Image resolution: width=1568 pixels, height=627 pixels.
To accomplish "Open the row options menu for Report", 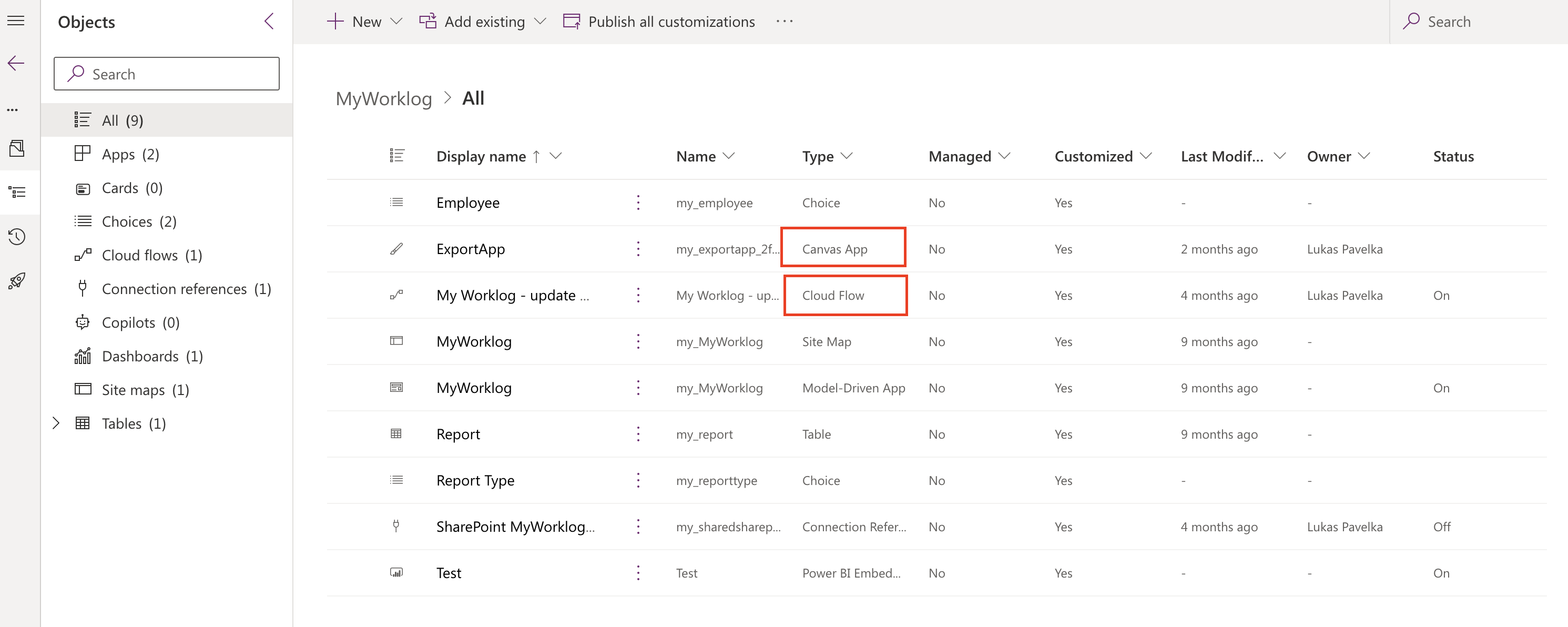I will click(x=638, y=434).
